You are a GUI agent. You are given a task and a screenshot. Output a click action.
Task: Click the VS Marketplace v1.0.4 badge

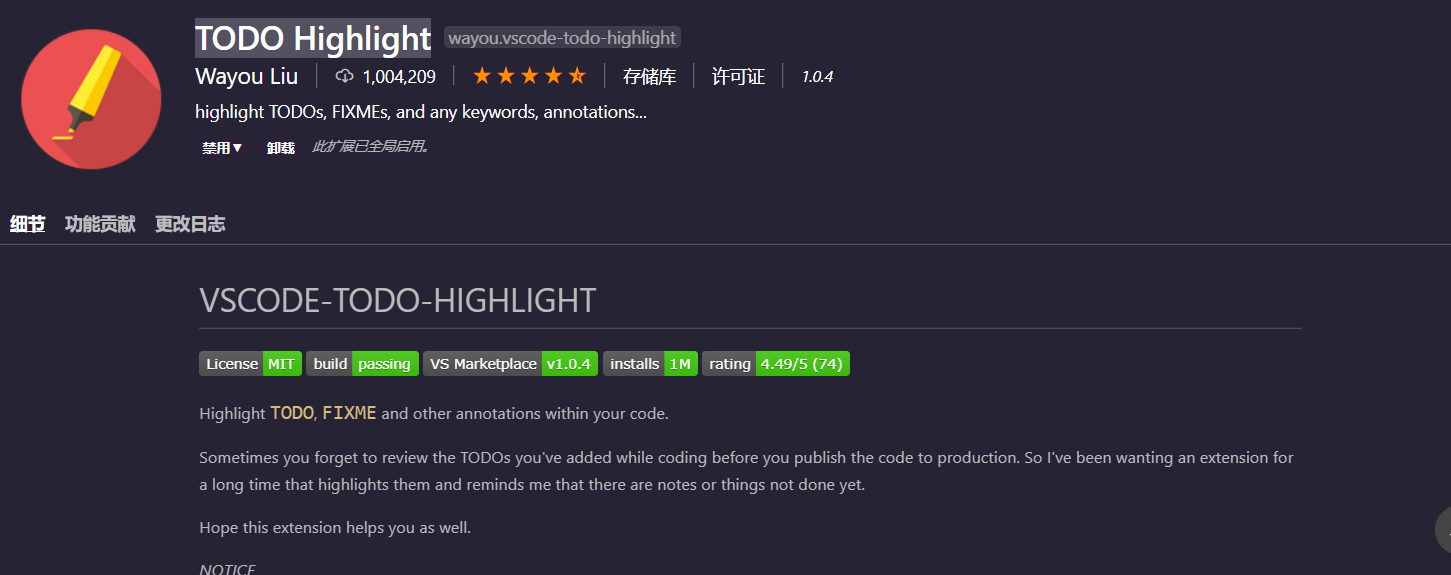click(x=510, y=364)
